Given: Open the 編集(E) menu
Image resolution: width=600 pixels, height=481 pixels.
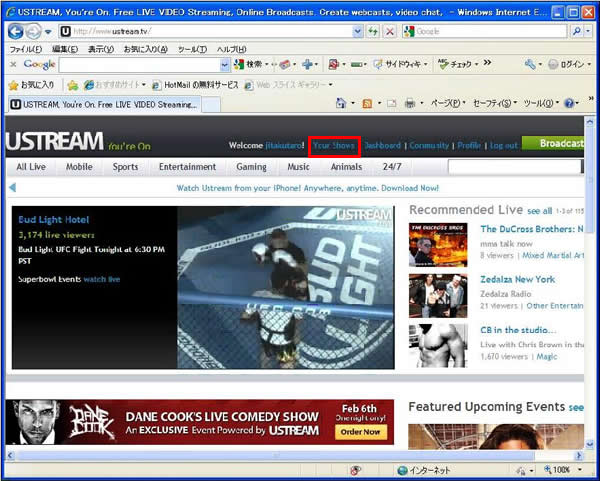Looking at the screenshot, I should pyautogui.click(x=65, y=49).
